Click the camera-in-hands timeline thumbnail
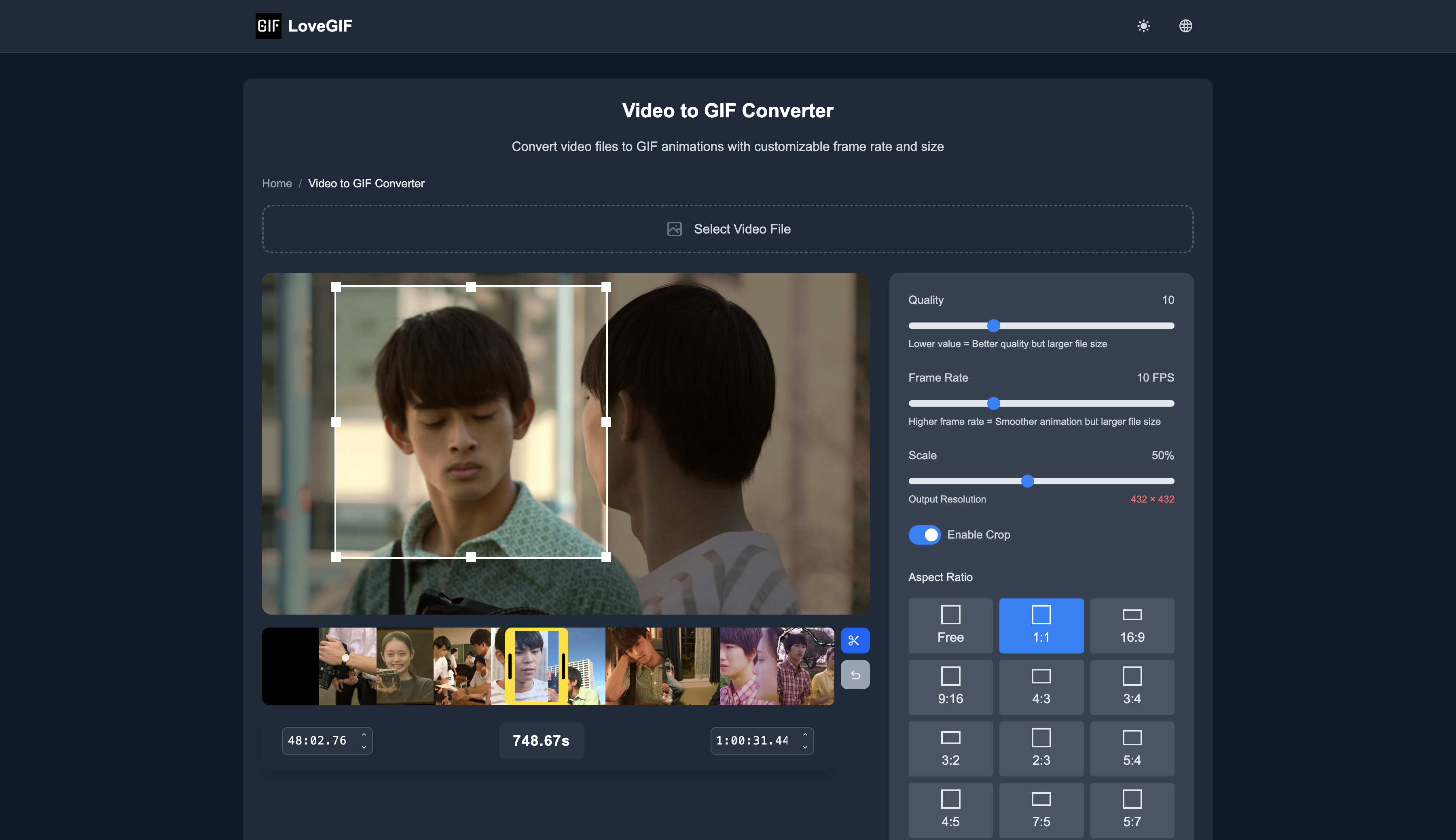This screenshot has width=1456, height=840. point(348,666)
